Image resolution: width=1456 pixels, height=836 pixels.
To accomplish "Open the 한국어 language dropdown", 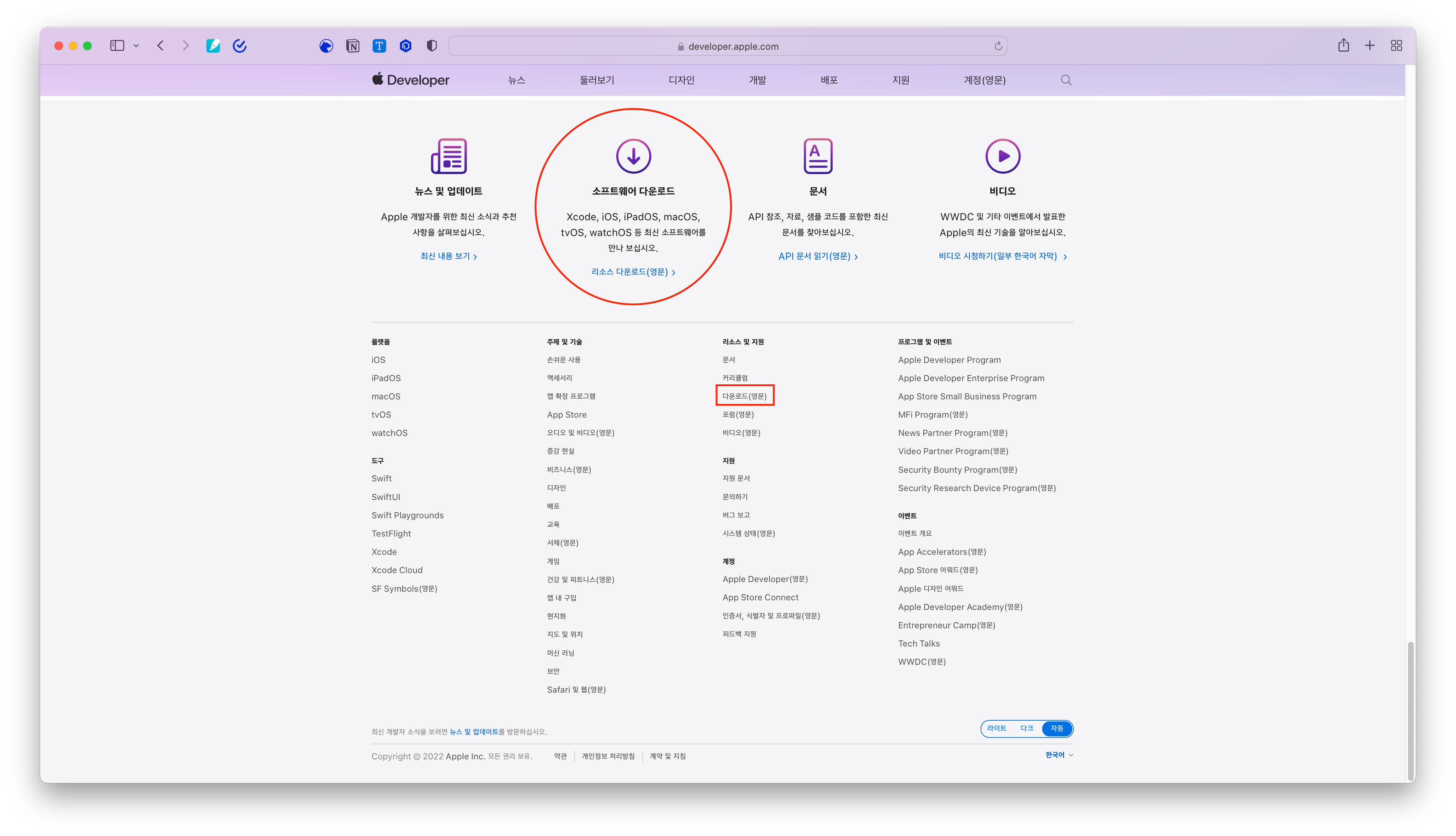I will pos(1059,755).
